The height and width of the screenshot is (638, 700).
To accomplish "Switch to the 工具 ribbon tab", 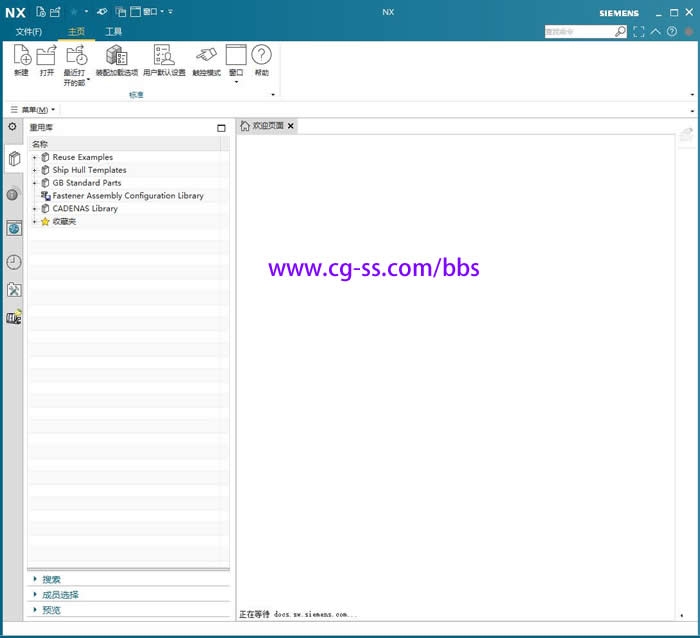I will click(x=114, y=32).
